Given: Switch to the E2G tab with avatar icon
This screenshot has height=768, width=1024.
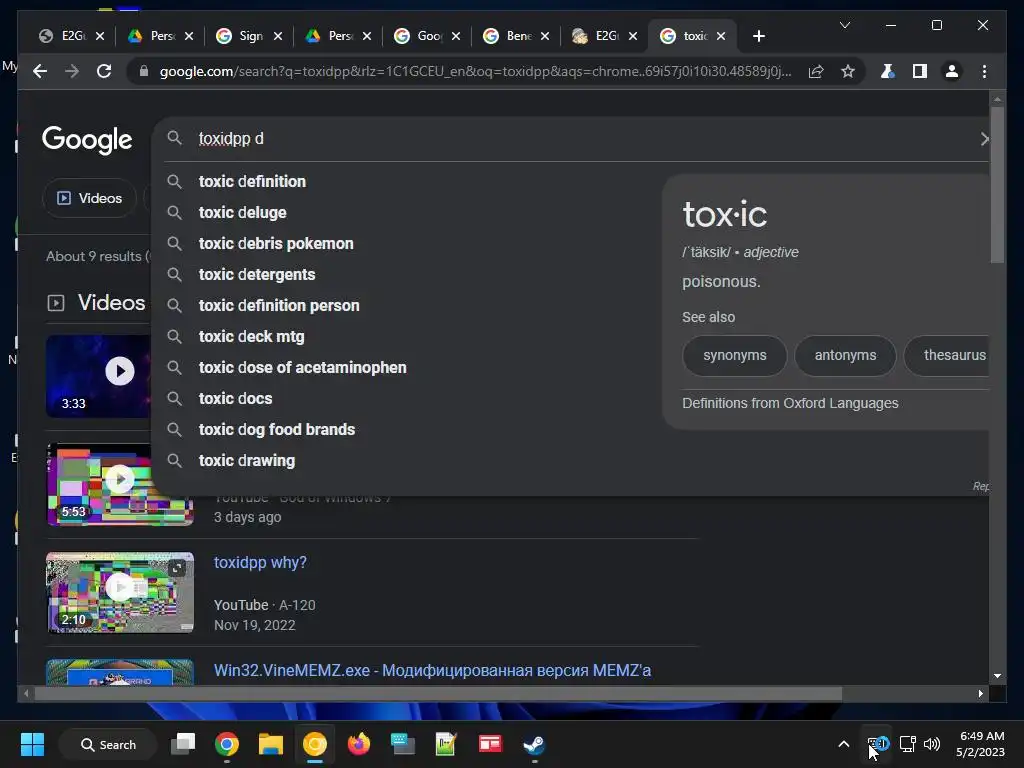Looking at the screenshot, I should click(x=607, y=36).
